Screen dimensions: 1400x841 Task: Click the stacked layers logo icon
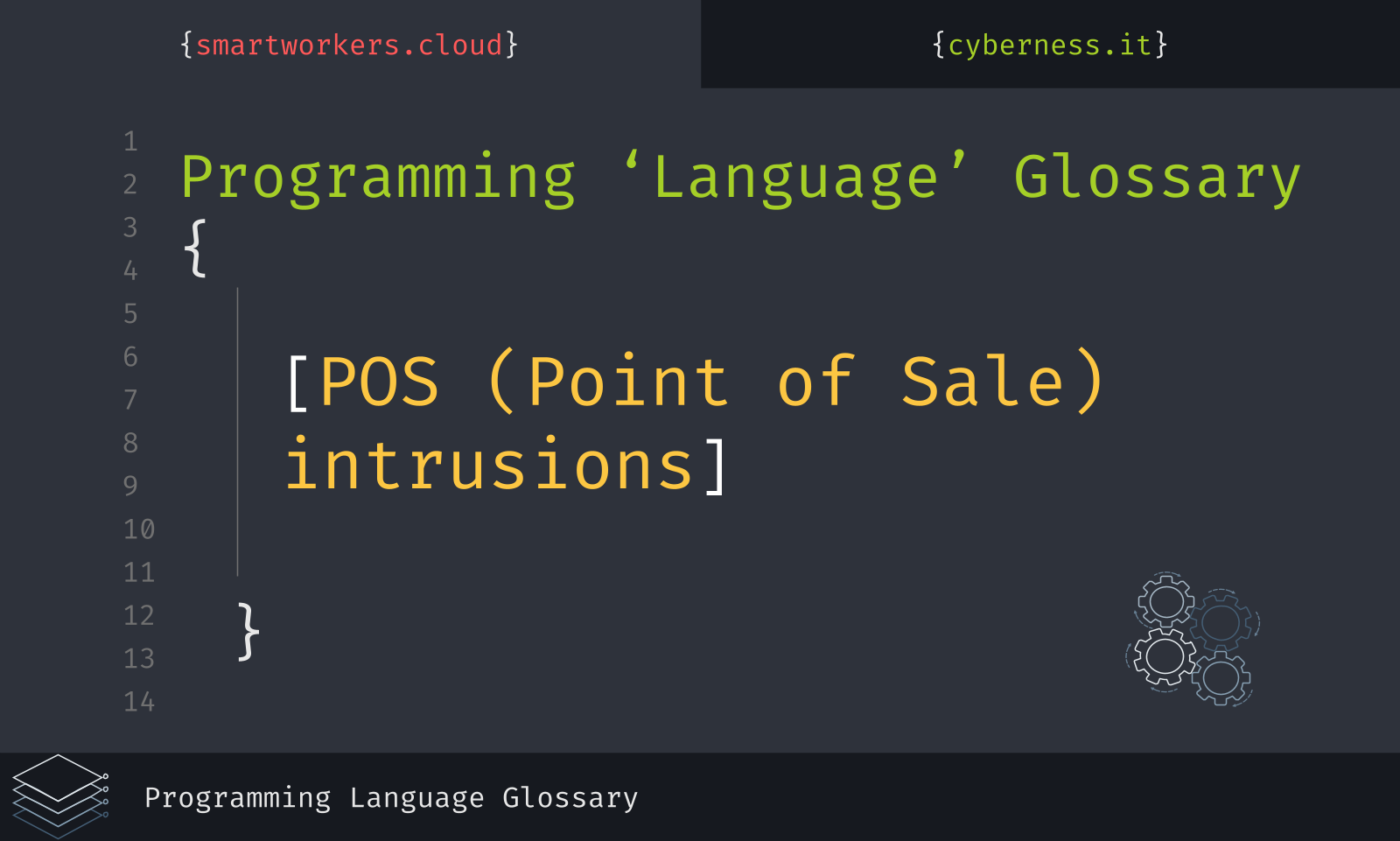coord(60,796)
